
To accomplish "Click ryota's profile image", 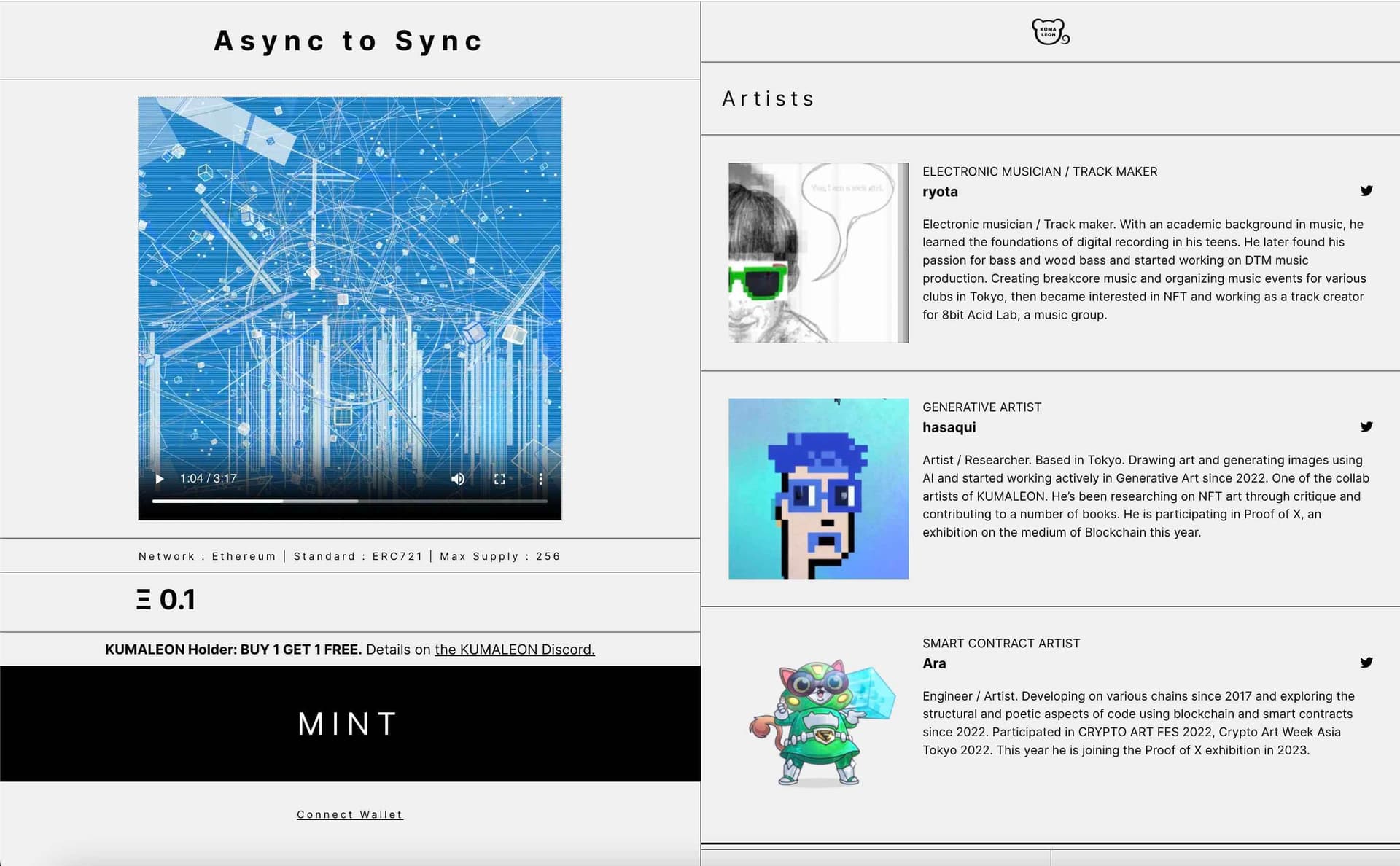I will pyautogui.click(x=818, y=252).
